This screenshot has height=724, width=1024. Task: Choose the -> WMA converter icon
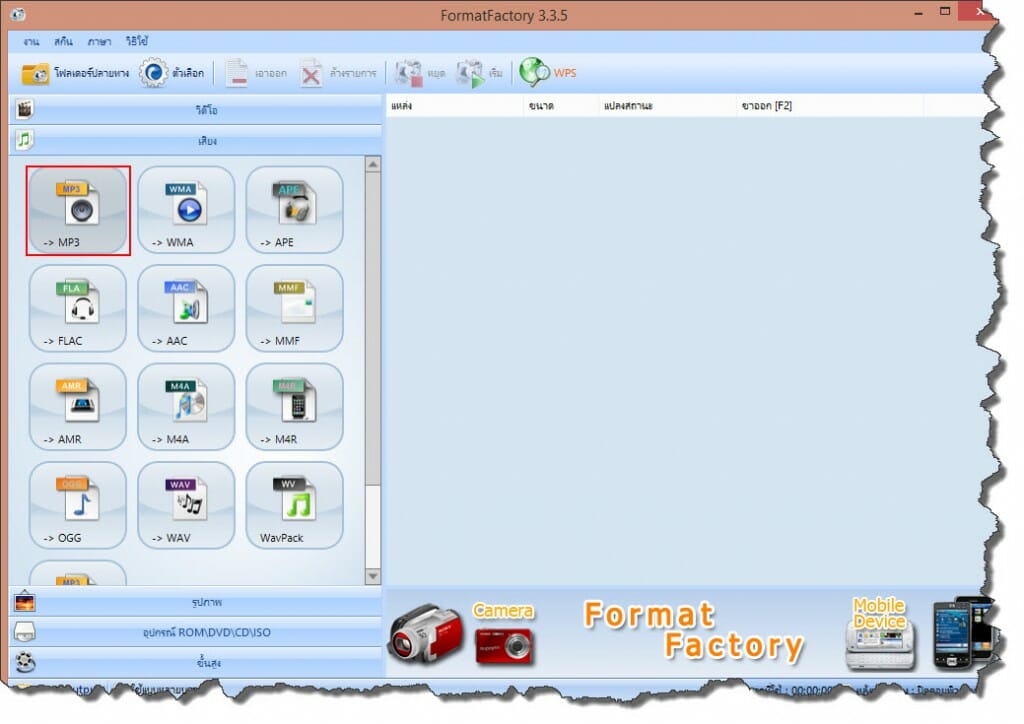(186, 210)
